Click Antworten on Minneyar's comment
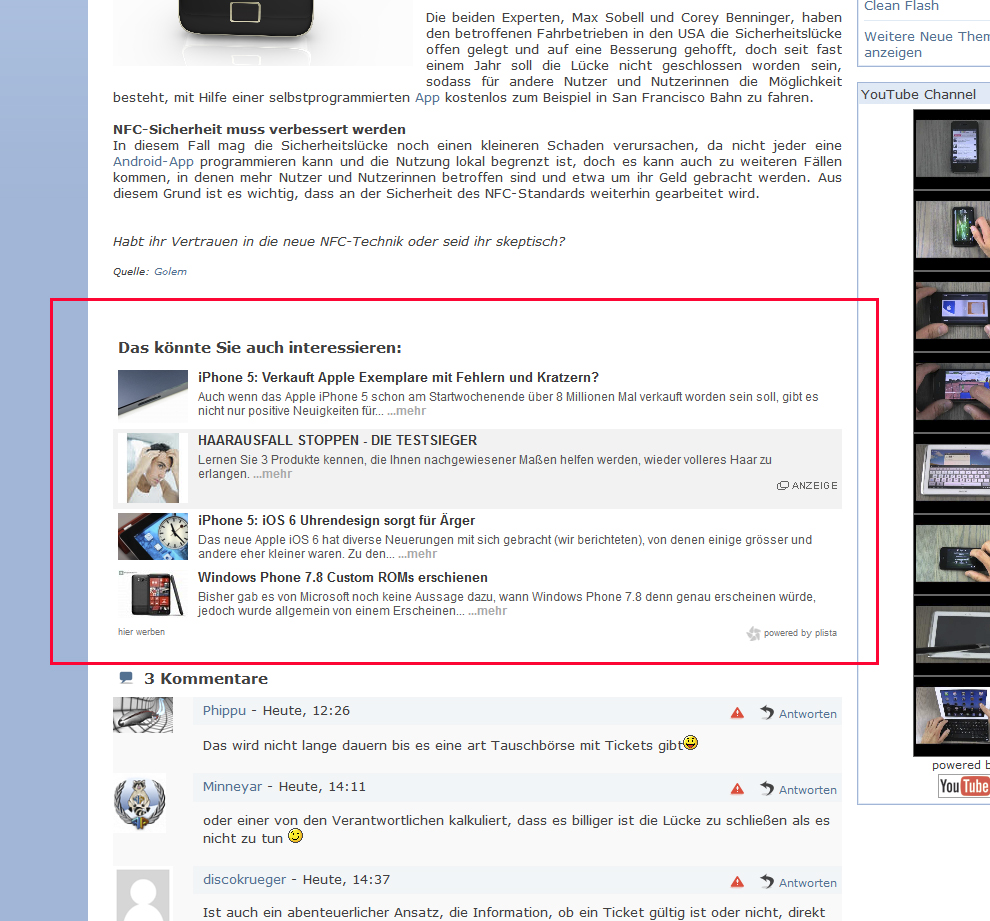Image resolution: width=990 pixels, height=921 pixels. coord(808,790)
